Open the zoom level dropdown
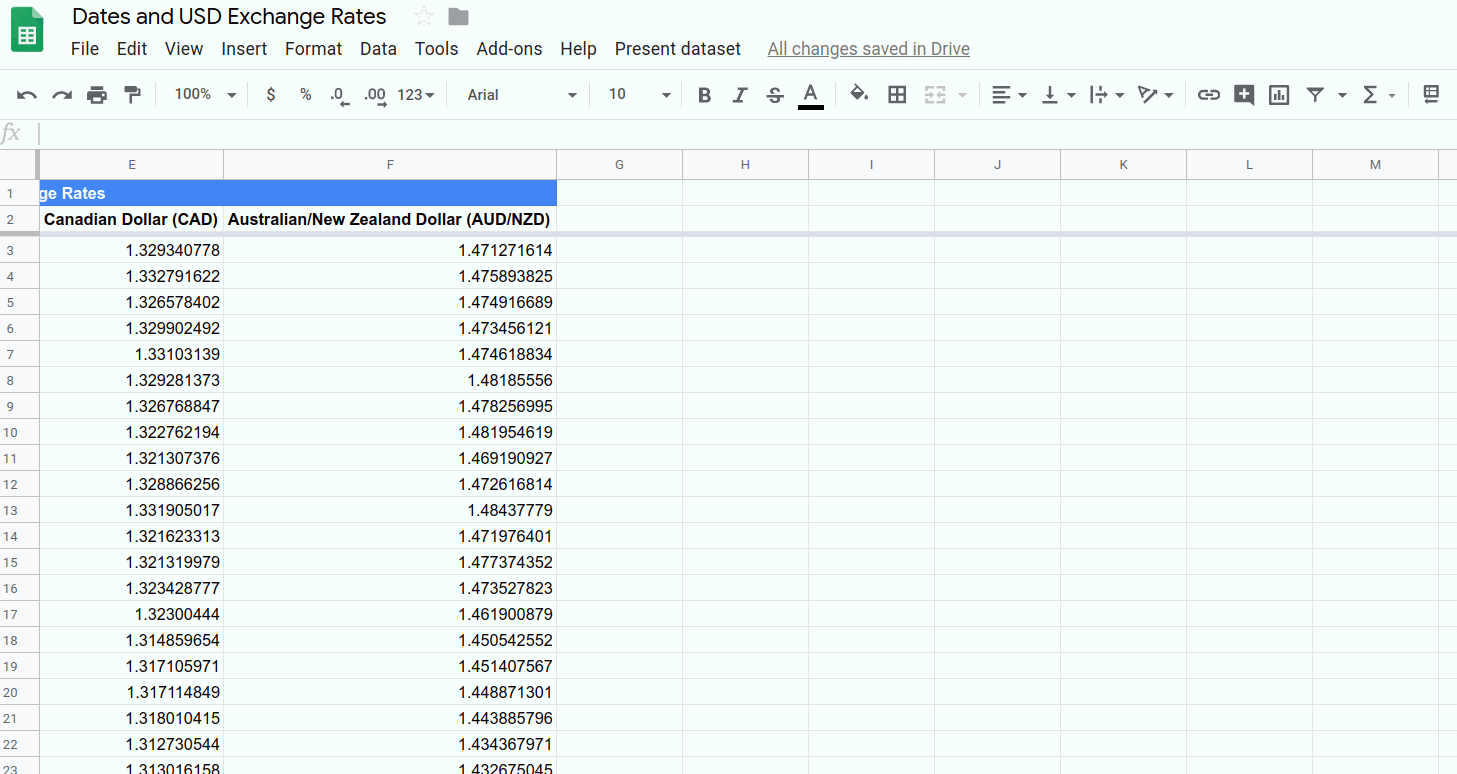 205,95
